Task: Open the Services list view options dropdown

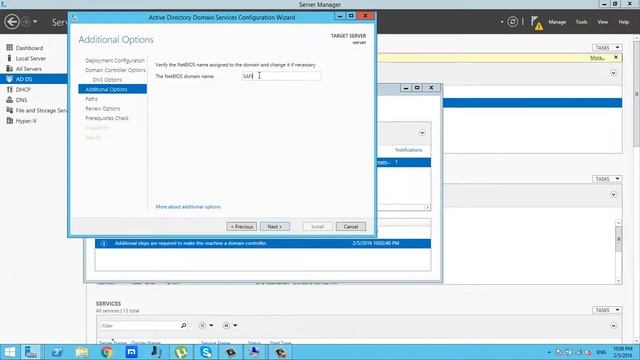Action: [206, 325]
